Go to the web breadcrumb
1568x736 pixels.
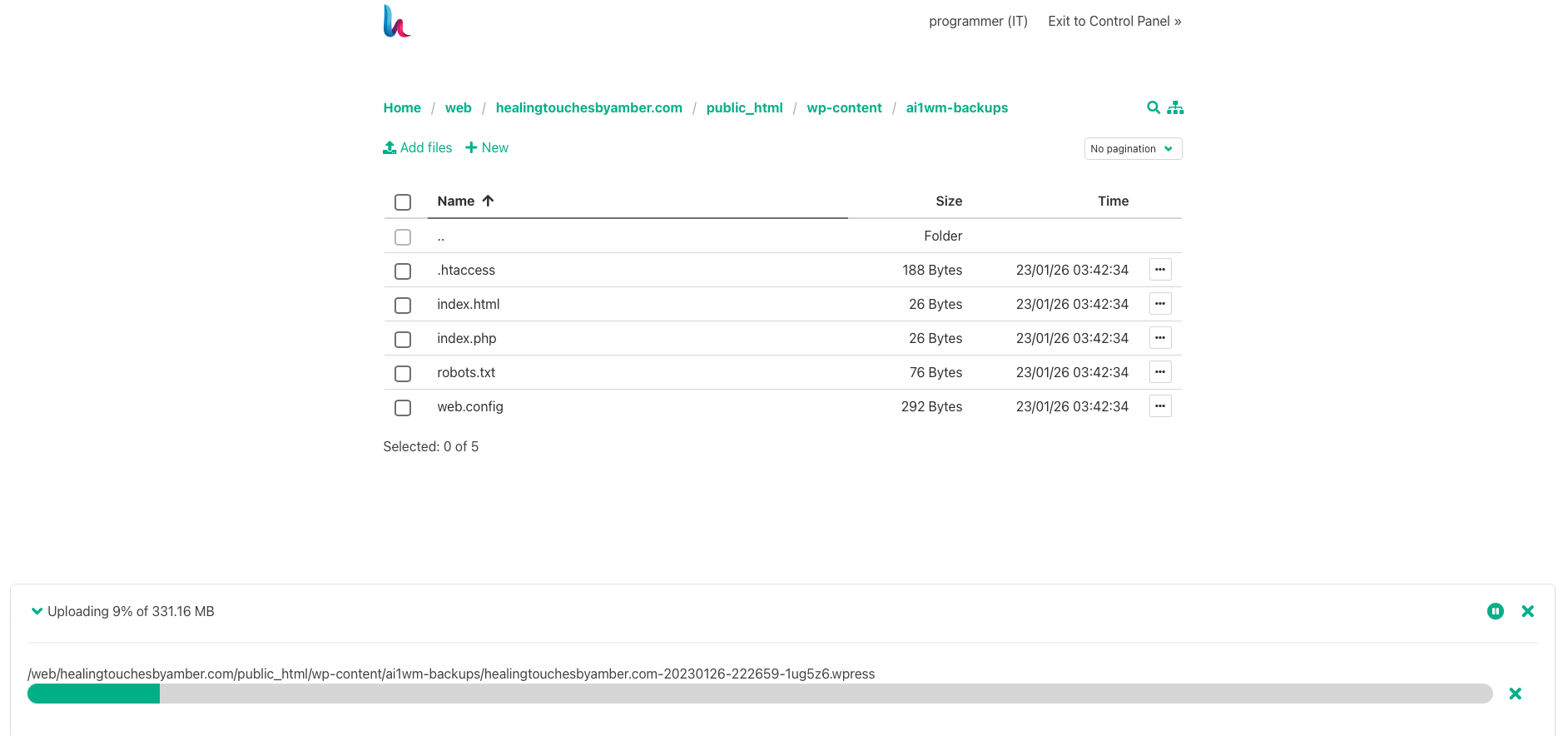click(459, 107)
